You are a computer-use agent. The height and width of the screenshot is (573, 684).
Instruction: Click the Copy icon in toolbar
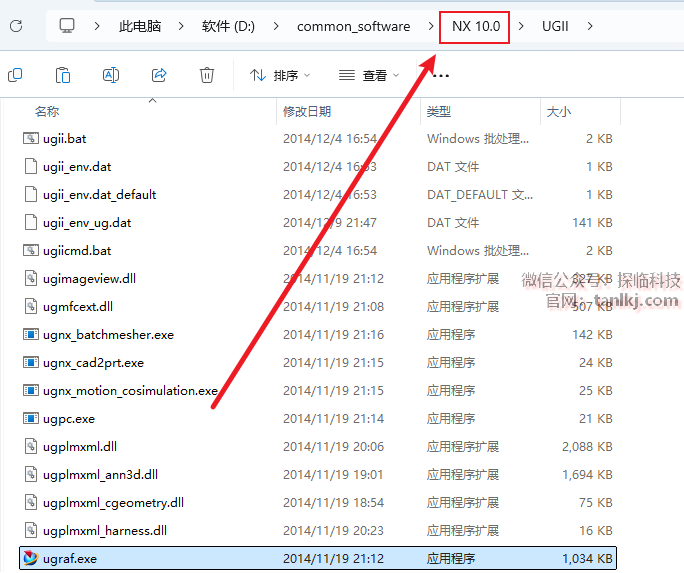(x=15, y=75)
